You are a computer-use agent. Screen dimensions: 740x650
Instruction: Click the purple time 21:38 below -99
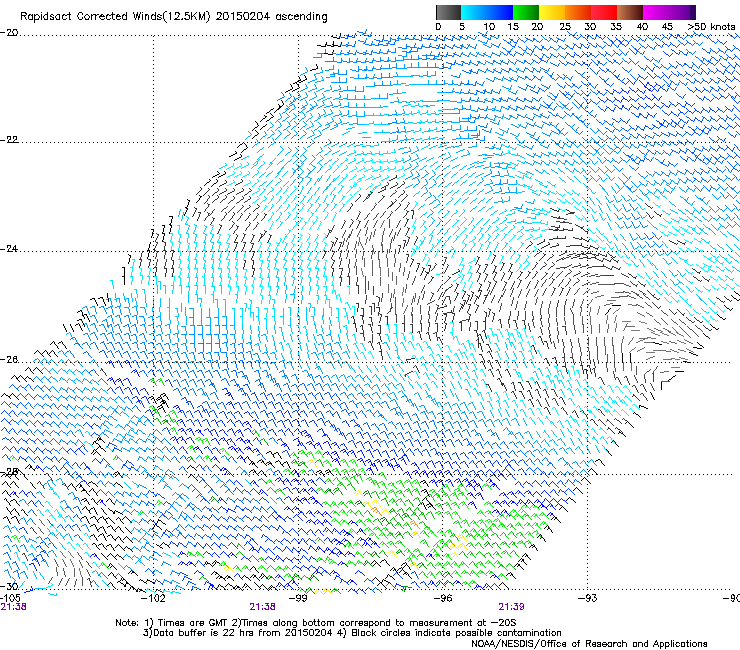(x=263, y=607)
